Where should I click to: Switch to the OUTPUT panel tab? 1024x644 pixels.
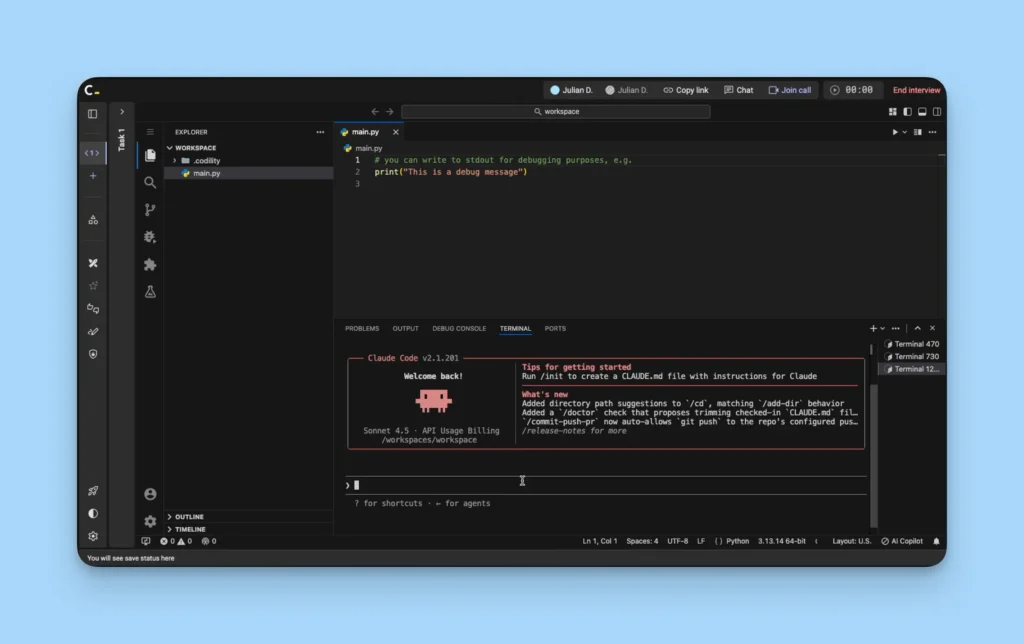coord(406,329)
